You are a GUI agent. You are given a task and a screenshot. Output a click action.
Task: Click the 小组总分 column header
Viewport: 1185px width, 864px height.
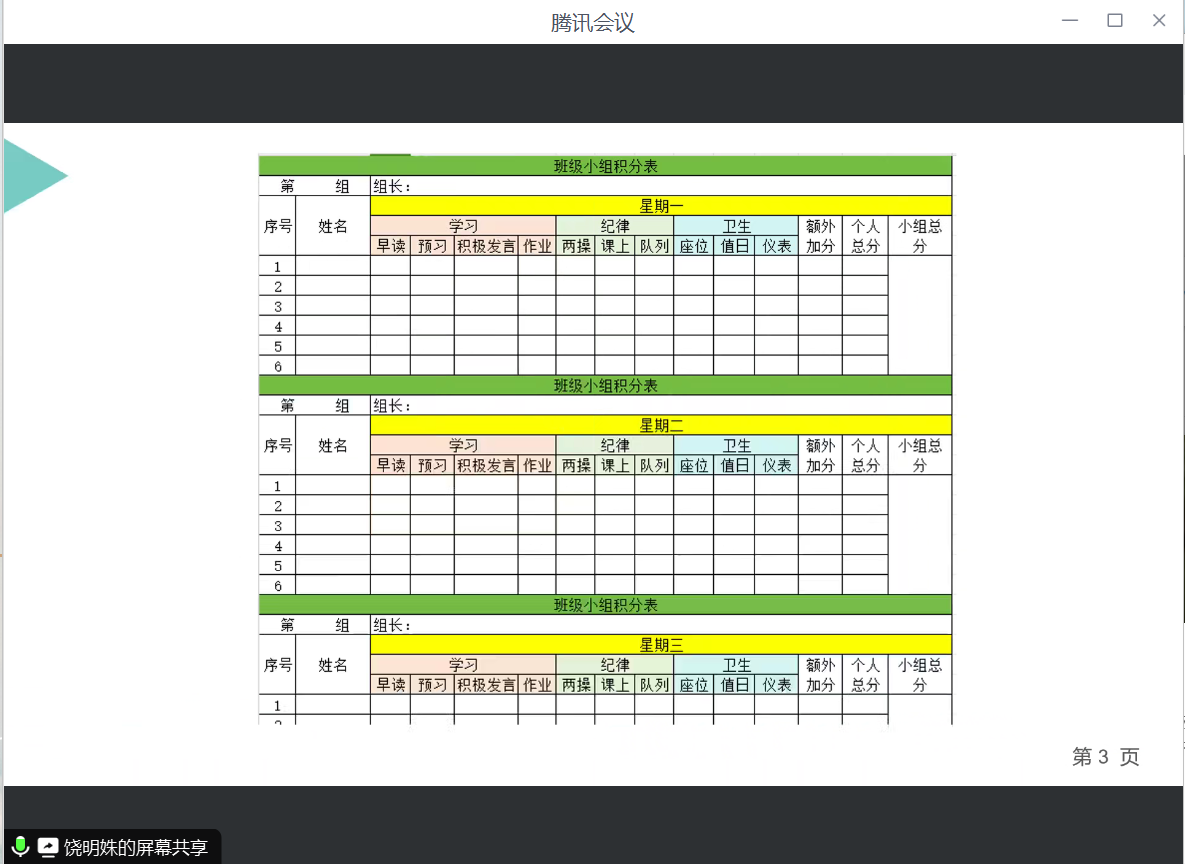[x=918, y=235]
